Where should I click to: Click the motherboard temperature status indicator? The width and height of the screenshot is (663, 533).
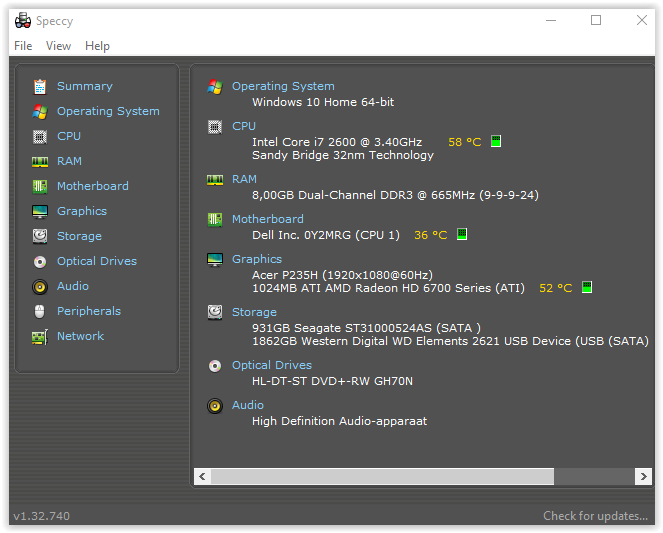point(462,235)
